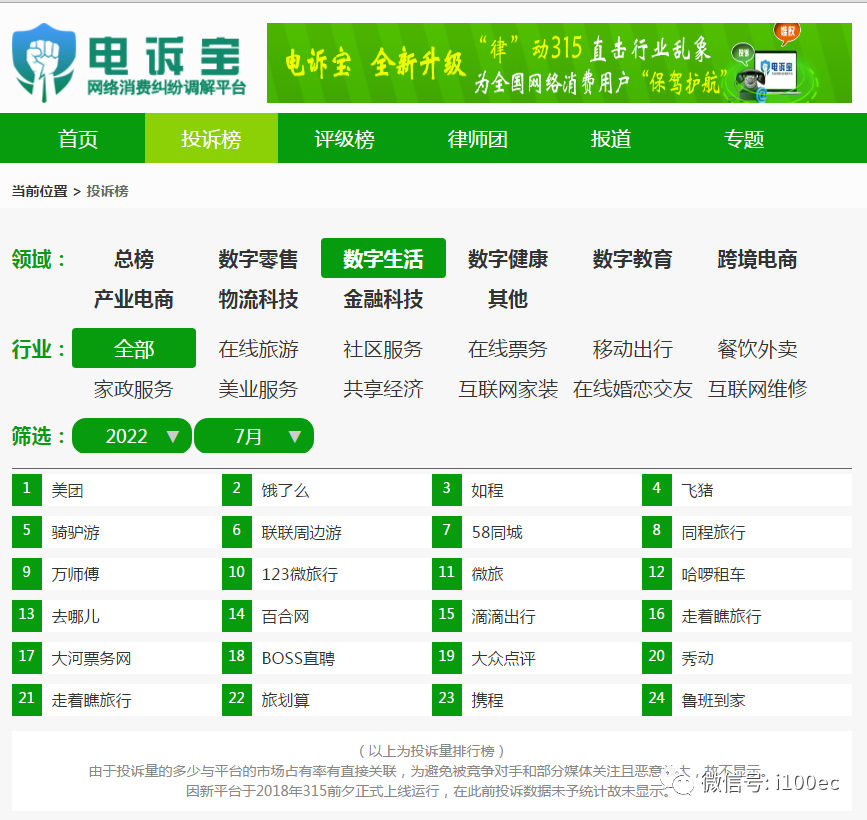
Task: Select the 投诉榜 navigation tab
Action: pyautogui.click(x=211, y=138)
